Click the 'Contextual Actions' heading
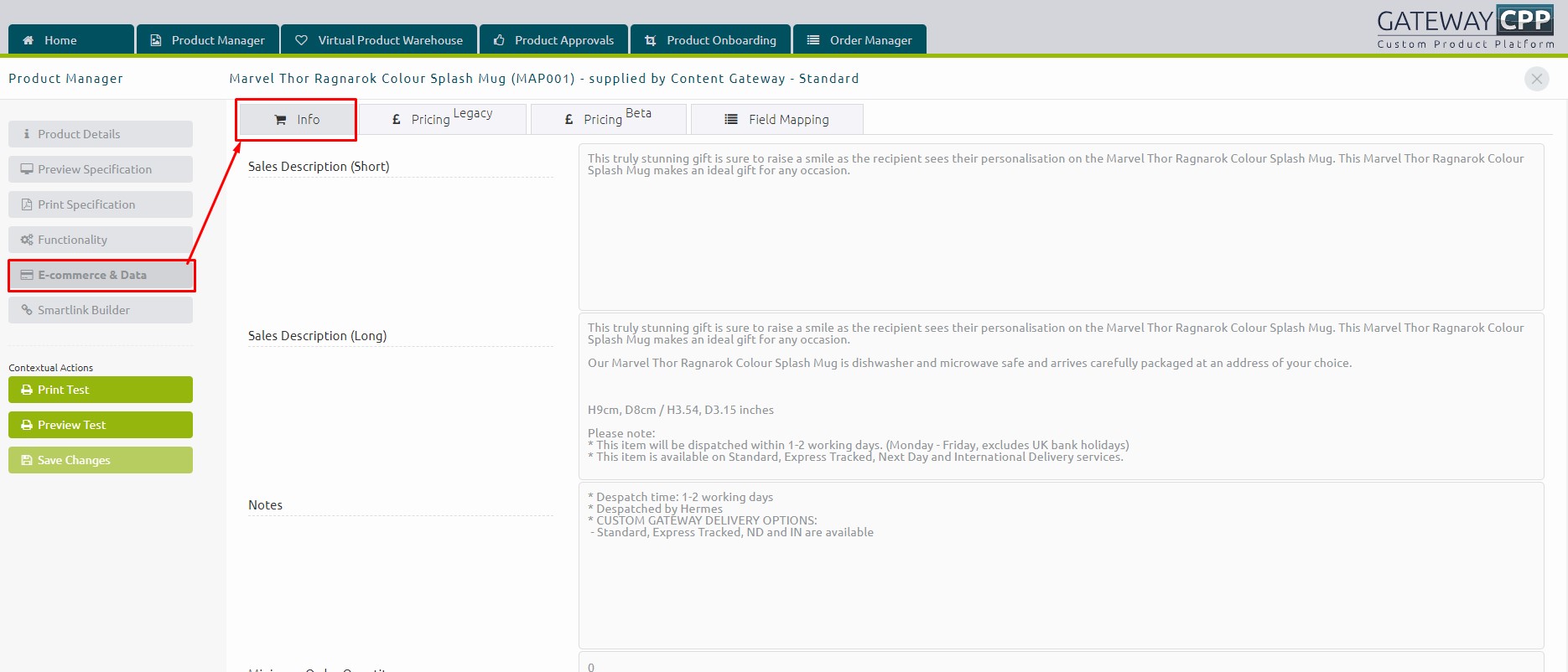Viewport: 1568px width, 672px height. click(x=50, y=368)
